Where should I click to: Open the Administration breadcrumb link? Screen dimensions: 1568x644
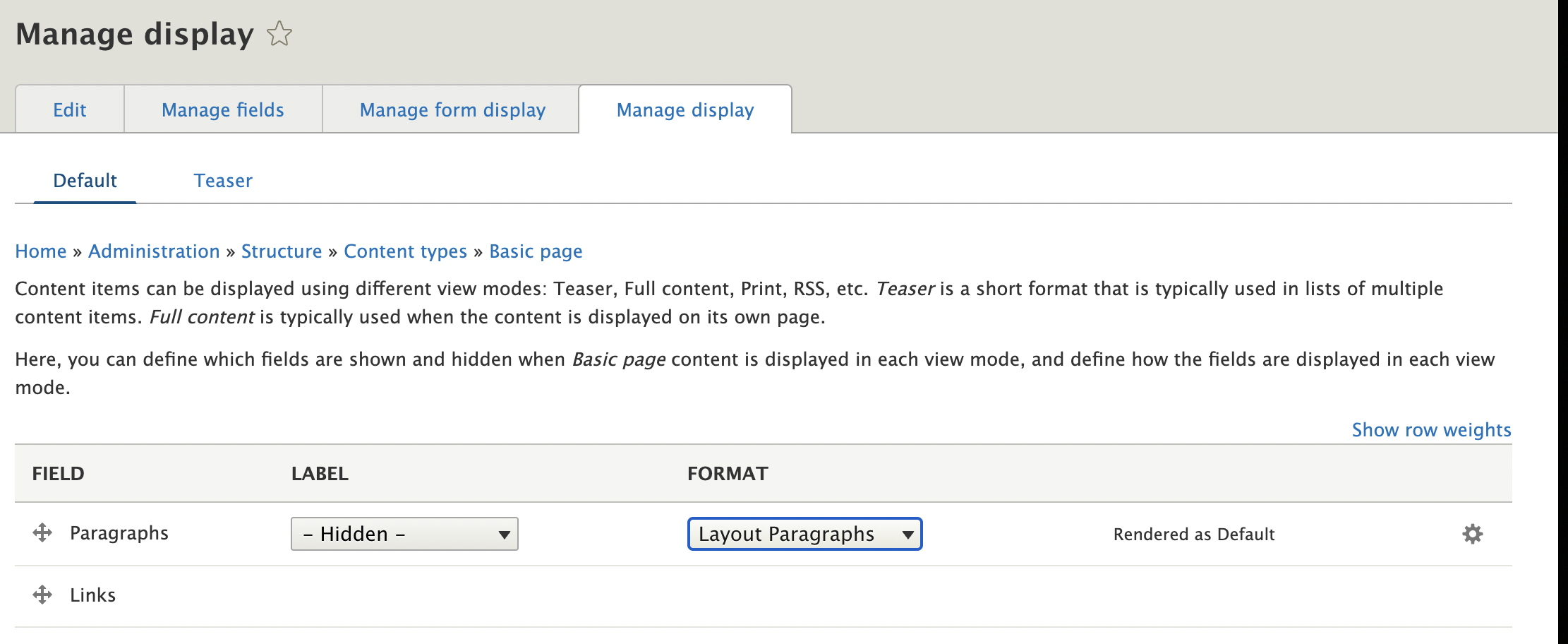click(154, 251)
